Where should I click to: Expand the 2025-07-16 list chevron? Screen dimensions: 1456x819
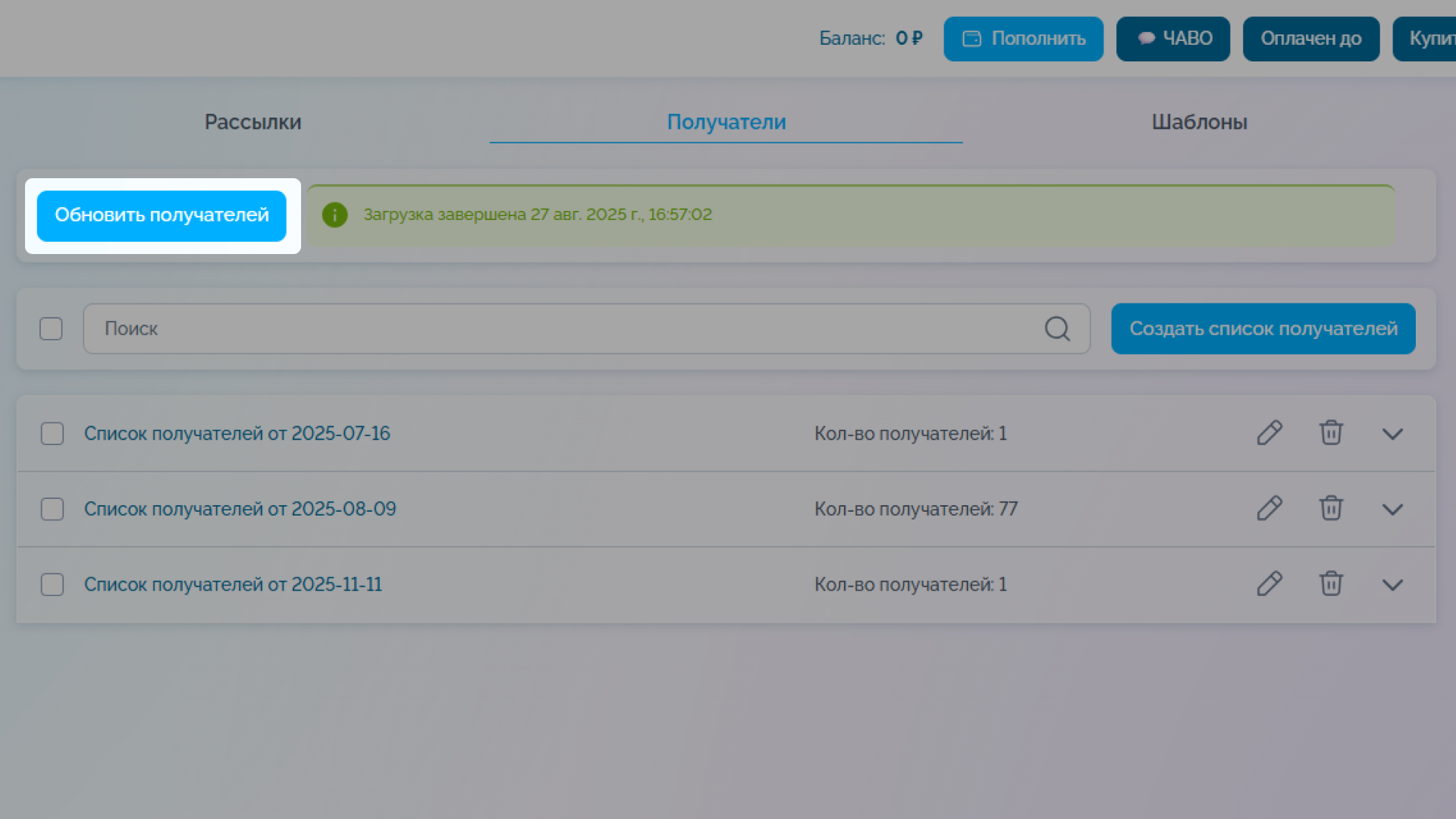pyautogui.click(x=1392, y=434)
